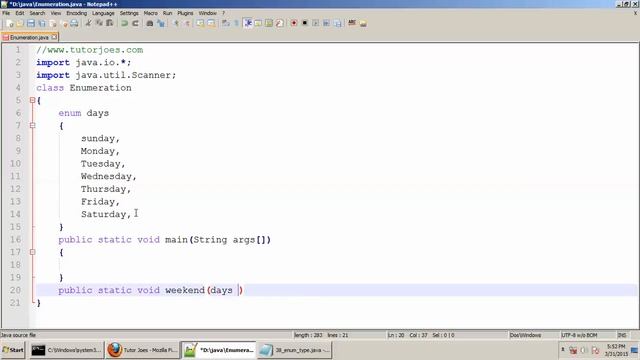
Task: Click the Paste toolbar icon
Action: [x=109, y=23]
